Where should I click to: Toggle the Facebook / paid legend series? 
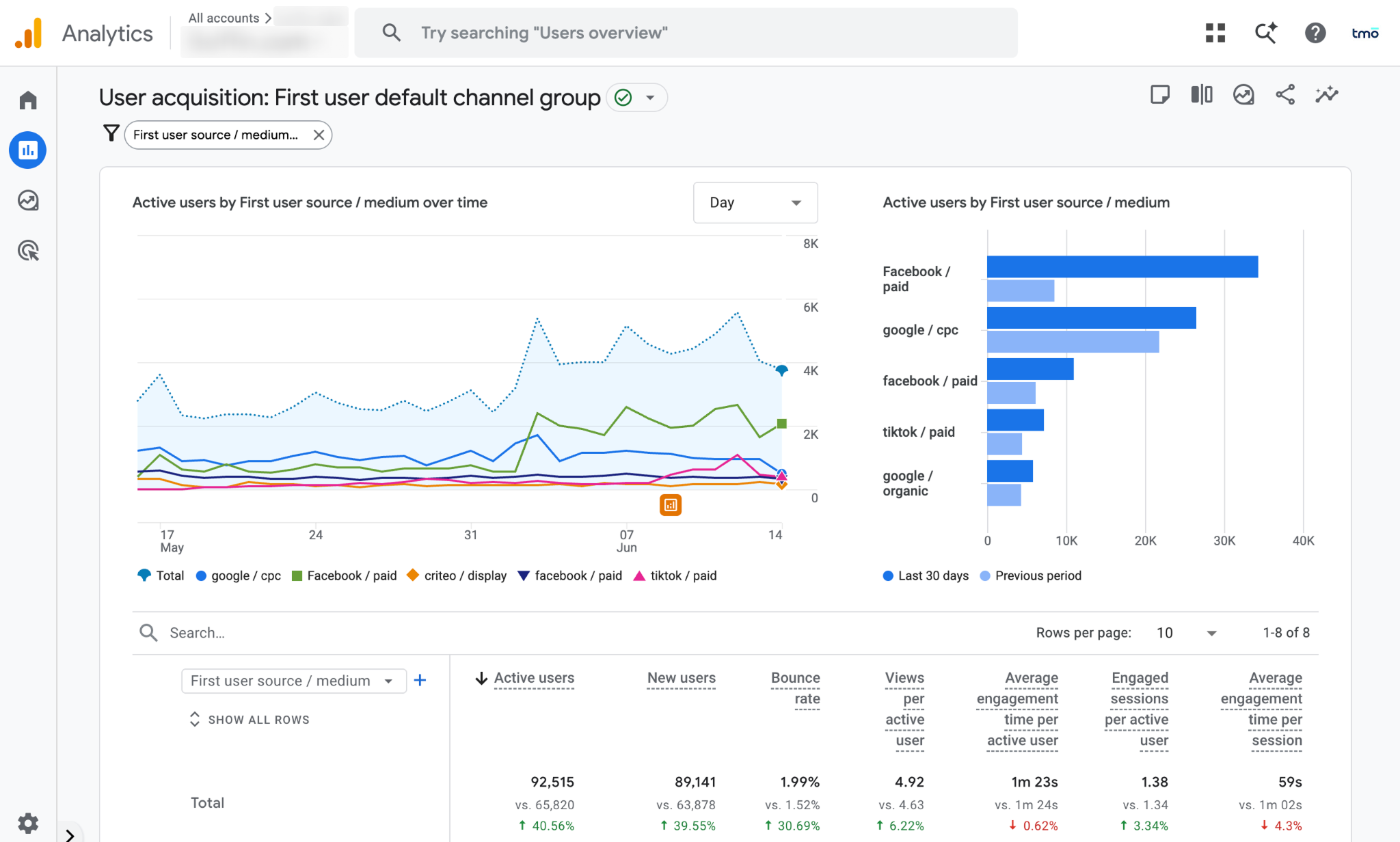[x=345, y=575]
